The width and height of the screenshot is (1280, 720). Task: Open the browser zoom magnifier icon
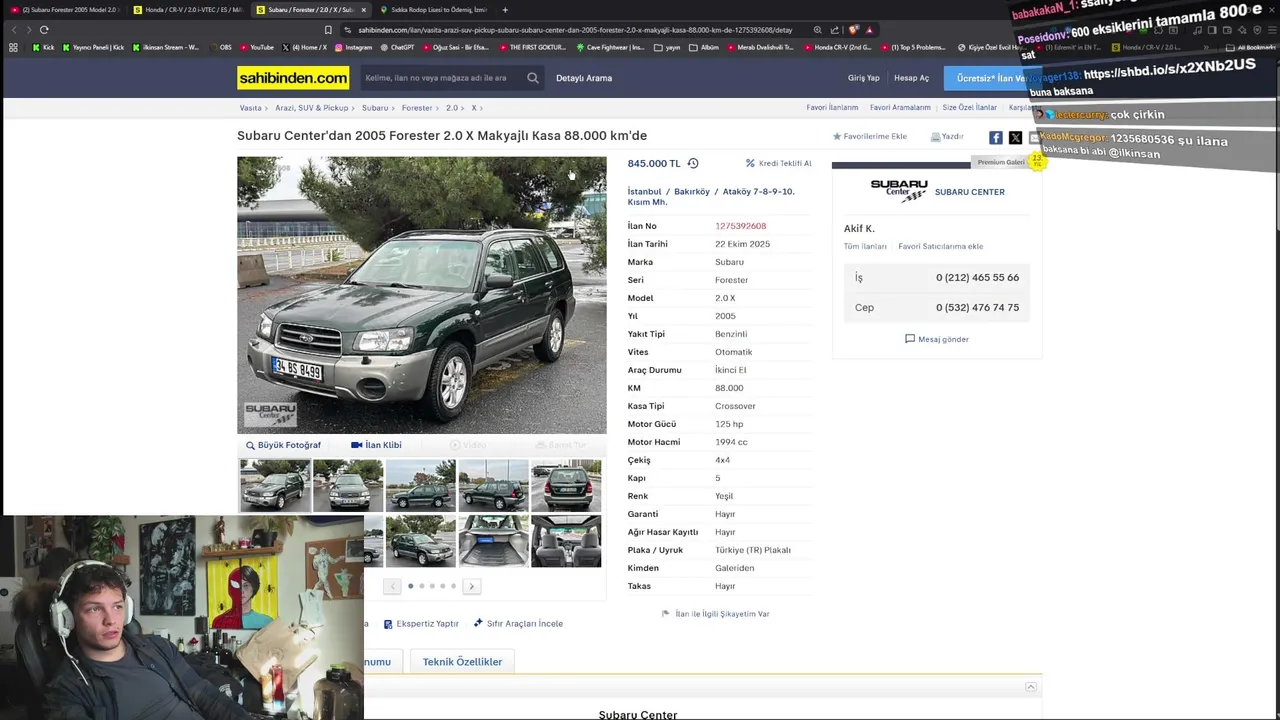(x=818, y=30)
